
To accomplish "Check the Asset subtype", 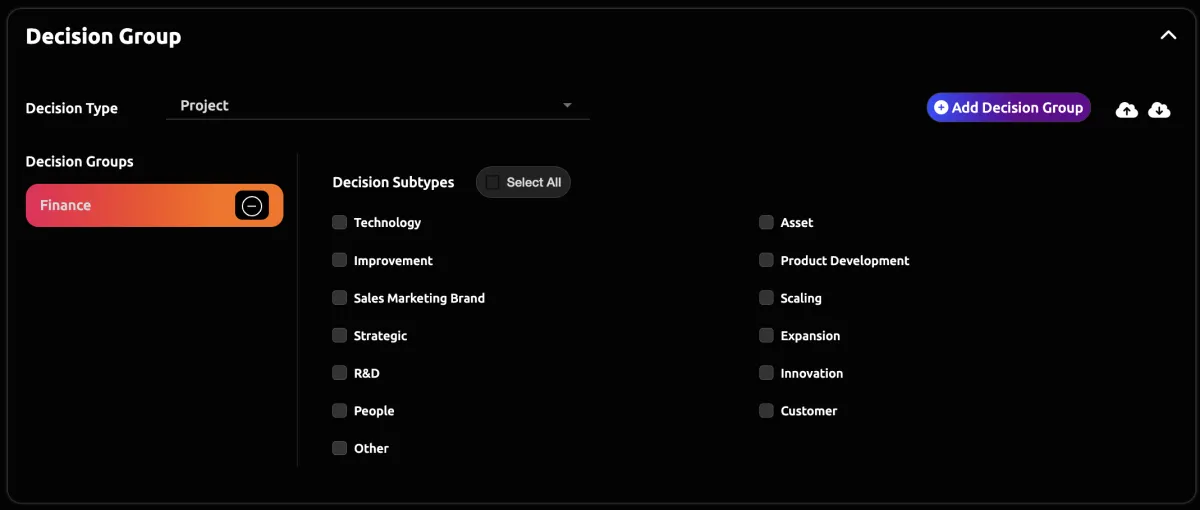I will pyautogui.click(x=766, y=222).
